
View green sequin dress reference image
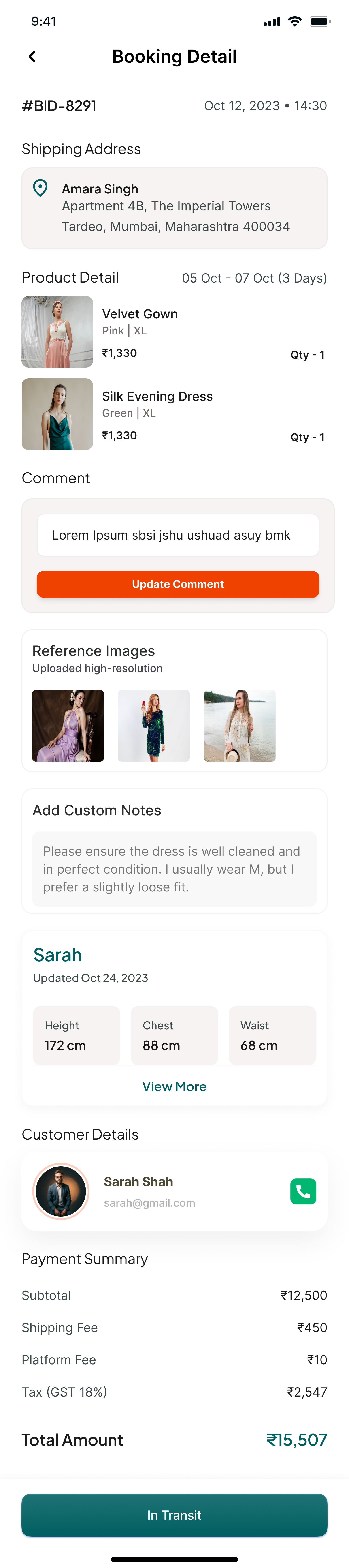point(154,726)
